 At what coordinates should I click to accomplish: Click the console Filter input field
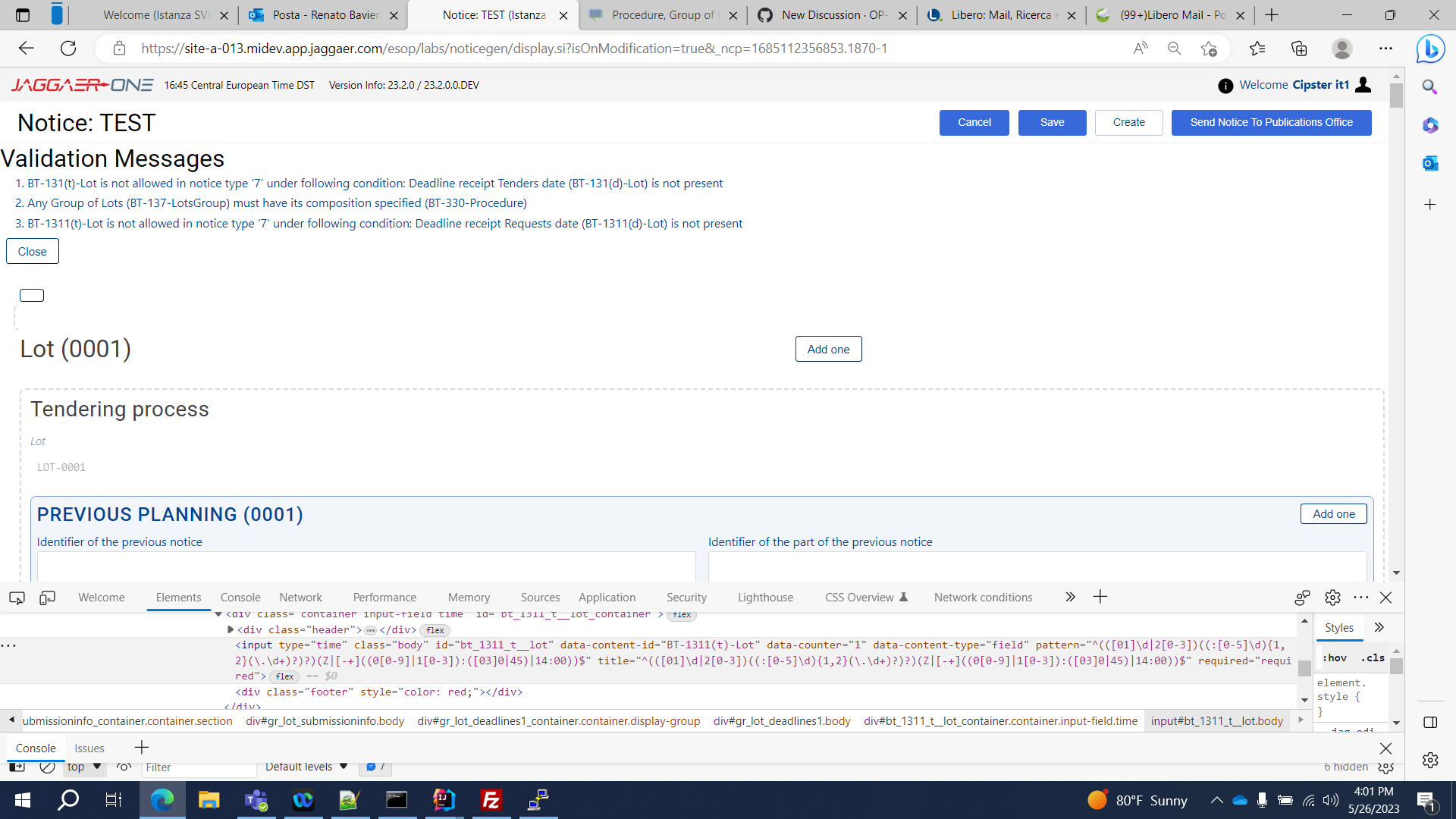pyautogui.click(x=199, y=767)
